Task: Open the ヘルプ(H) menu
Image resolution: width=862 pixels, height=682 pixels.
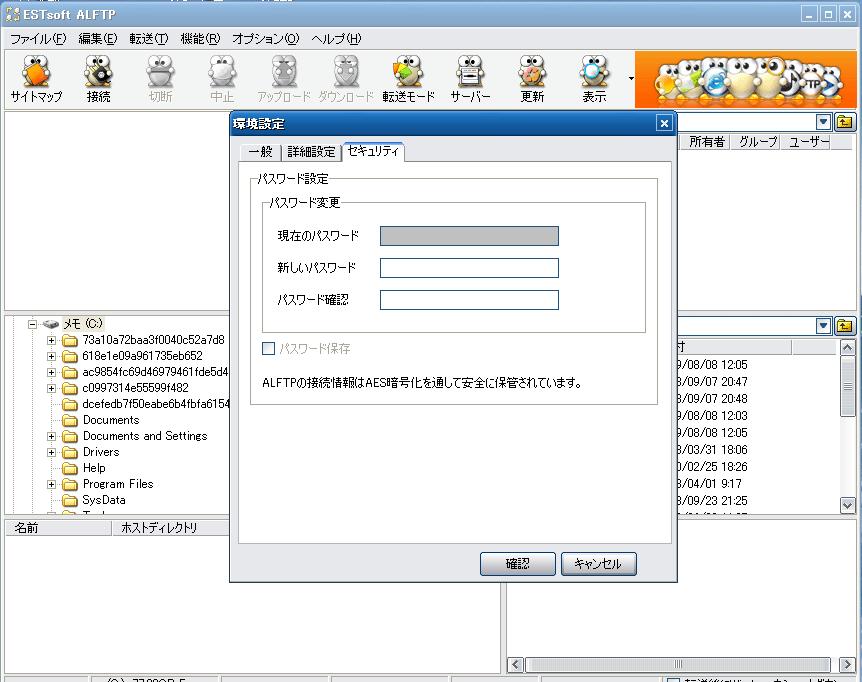Action: click(336, 38)
